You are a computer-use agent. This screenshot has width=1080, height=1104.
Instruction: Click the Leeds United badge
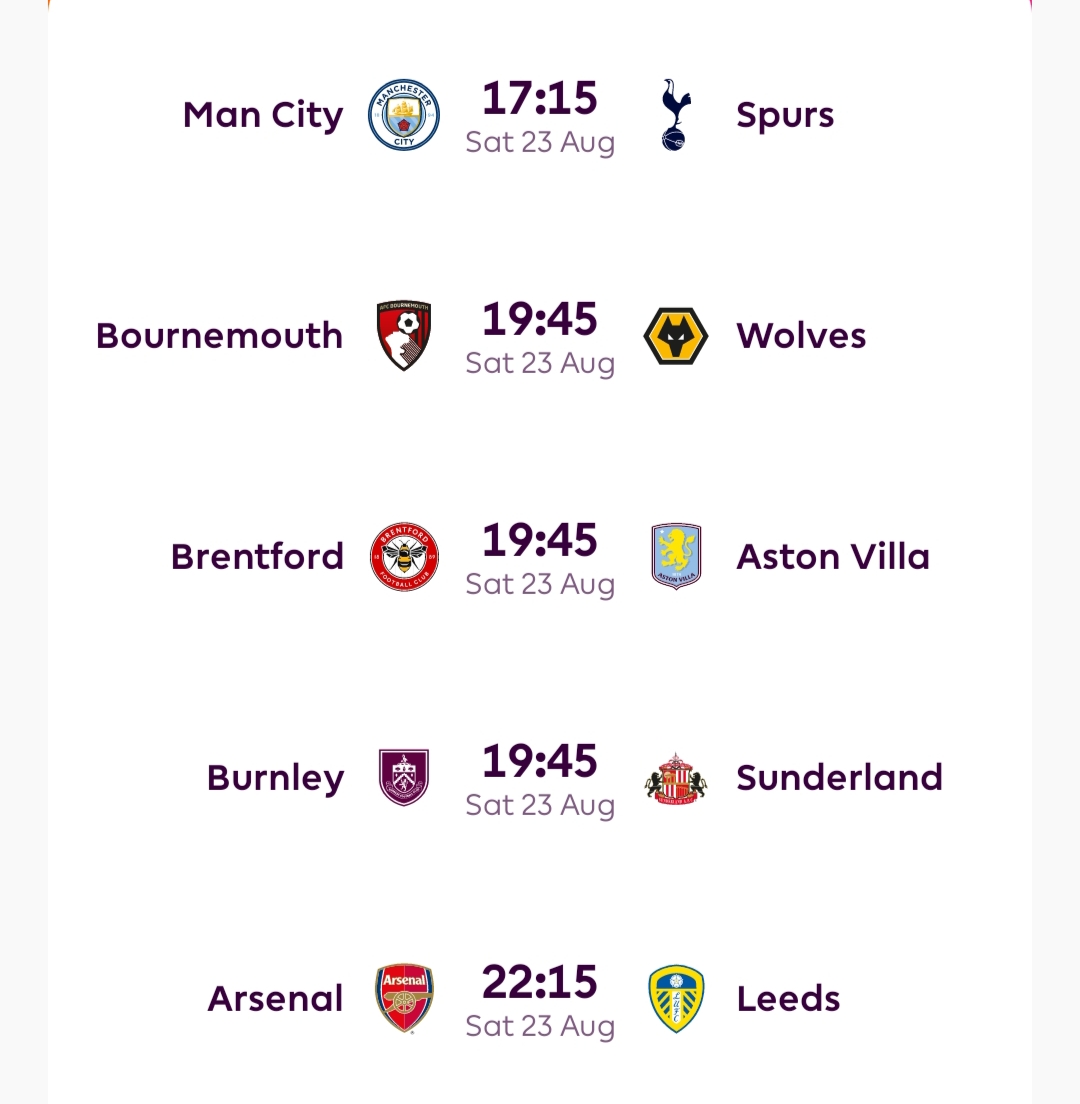pos(676,998)
